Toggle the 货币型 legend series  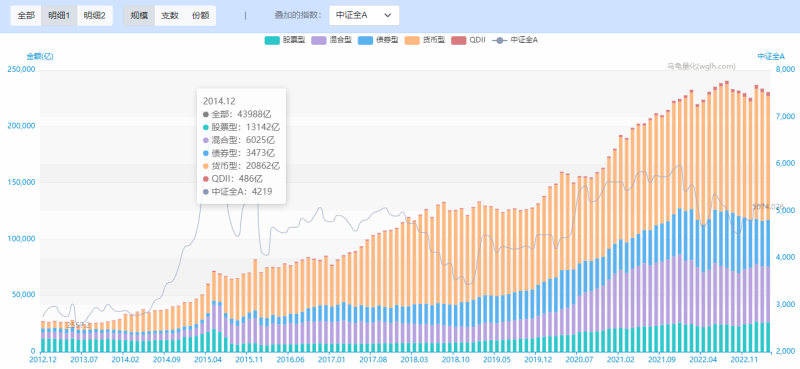(425, 40)
